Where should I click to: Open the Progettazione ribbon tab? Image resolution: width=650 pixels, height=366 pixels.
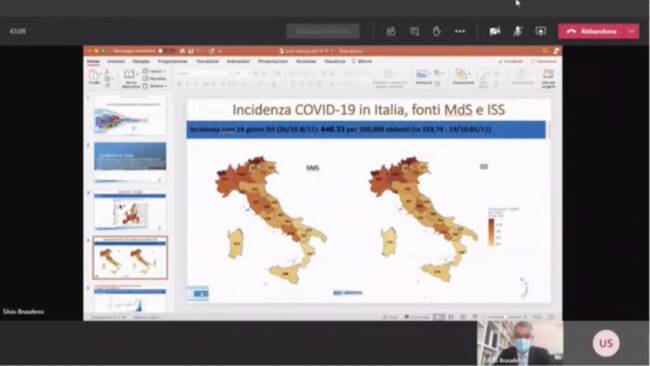172,61
